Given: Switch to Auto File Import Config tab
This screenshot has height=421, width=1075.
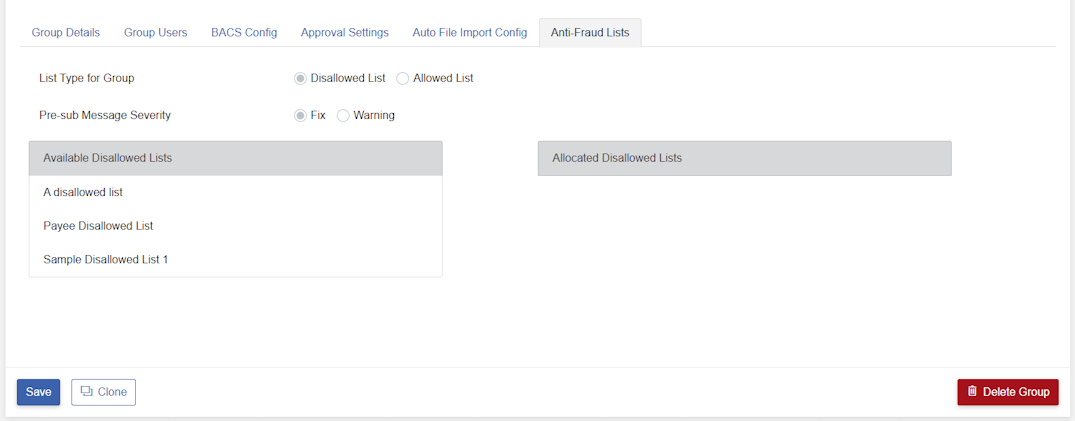Looking at the screenshot, I should (x=470, y=32).
